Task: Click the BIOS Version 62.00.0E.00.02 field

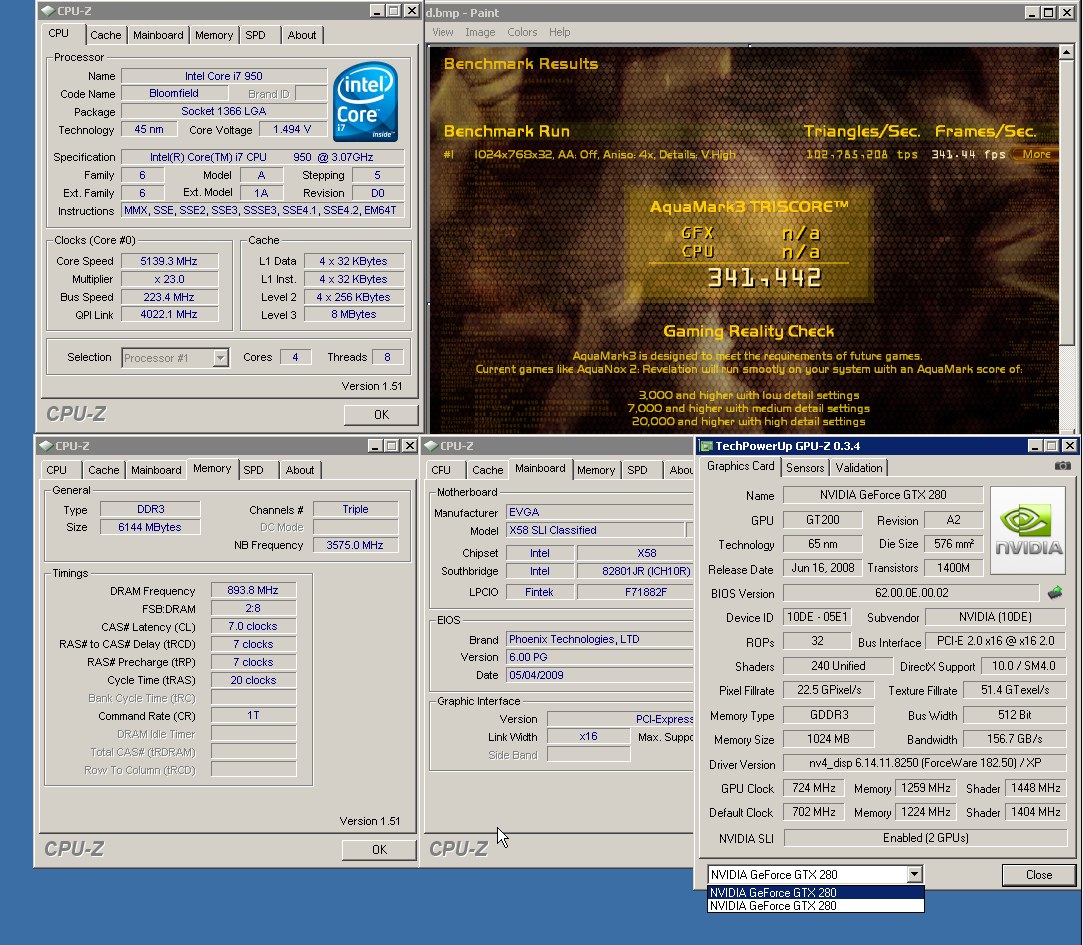Action: click(911, 593)
